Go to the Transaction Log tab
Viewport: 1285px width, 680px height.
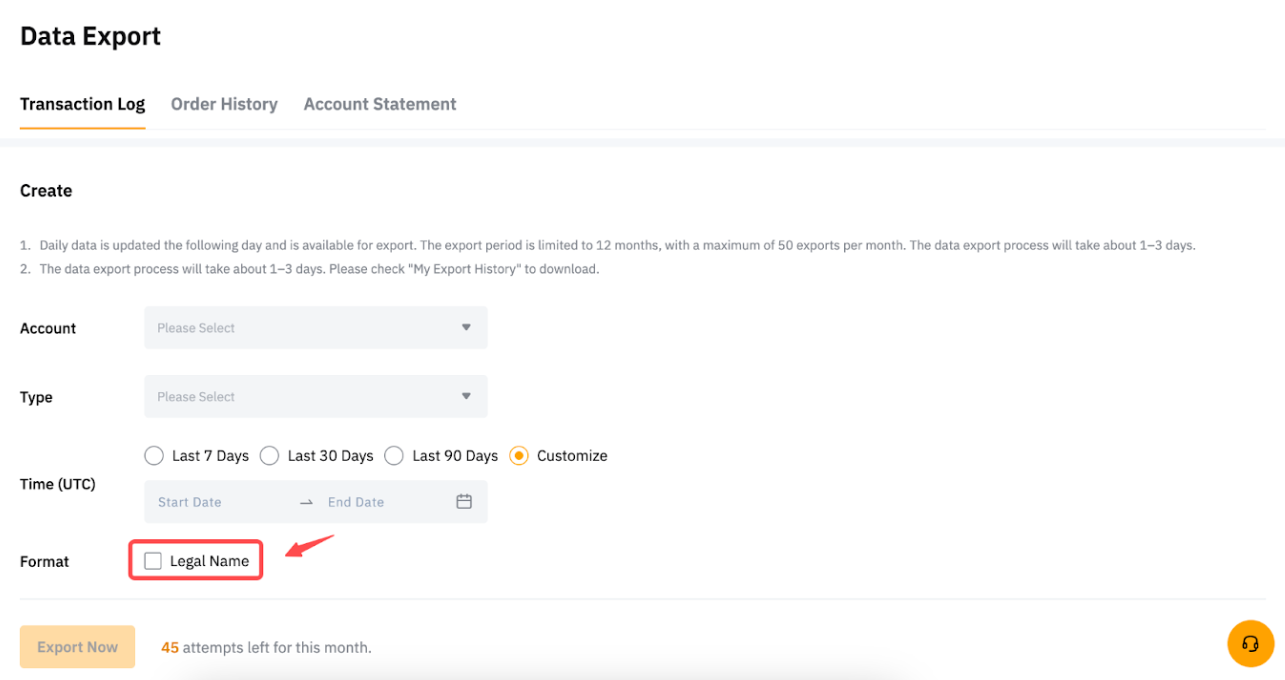[x=82, y=104]
